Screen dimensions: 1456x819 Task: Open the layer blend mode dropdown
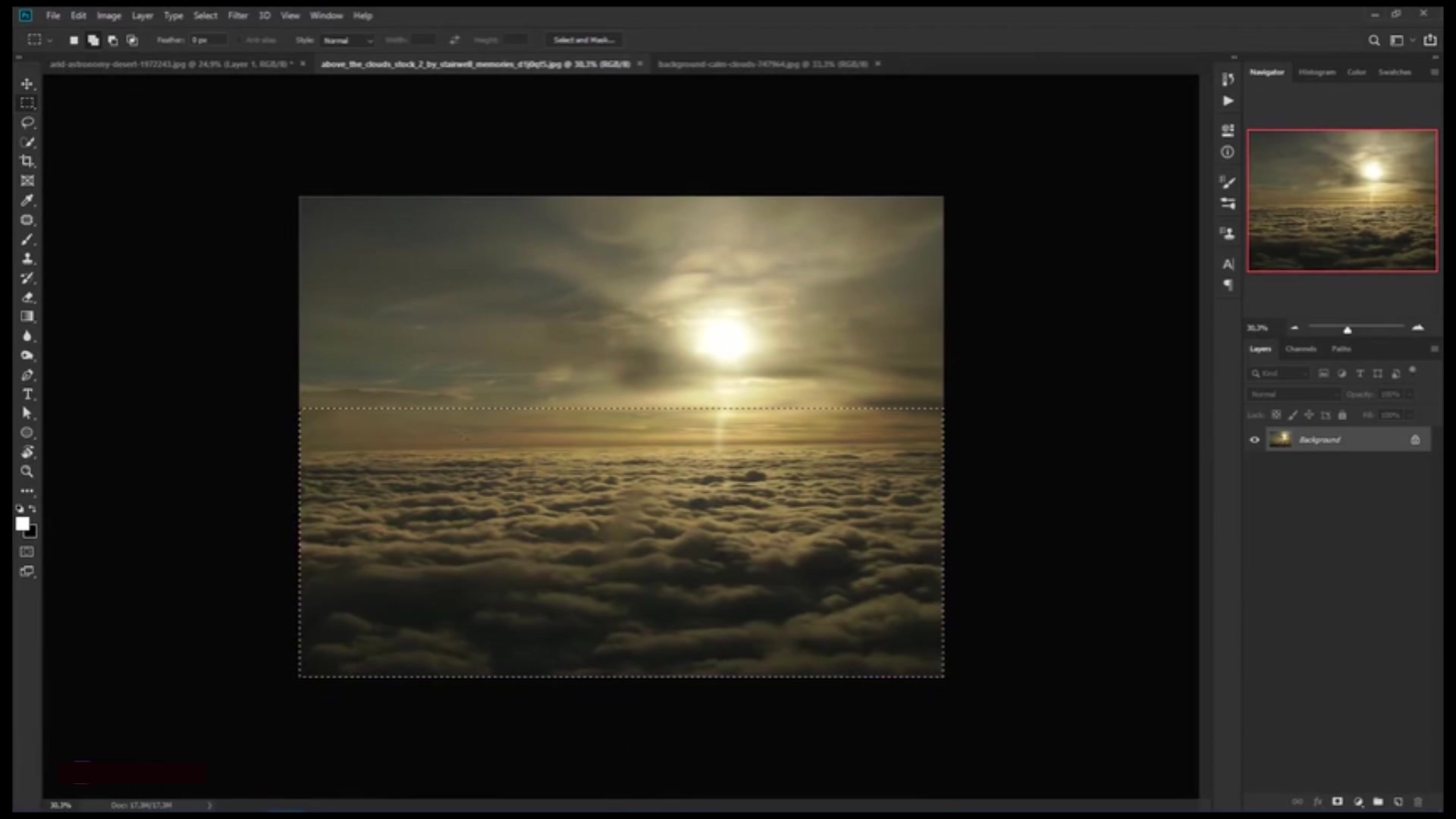coord(1294,394)
